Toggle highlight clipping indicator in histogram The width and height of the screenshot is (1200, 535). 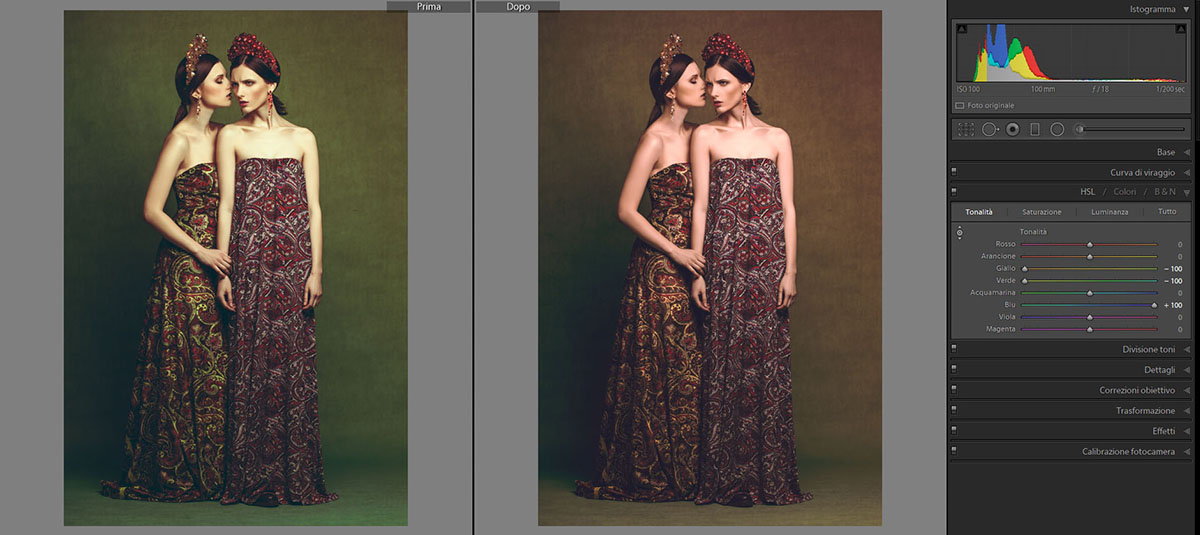point(1182,30)
